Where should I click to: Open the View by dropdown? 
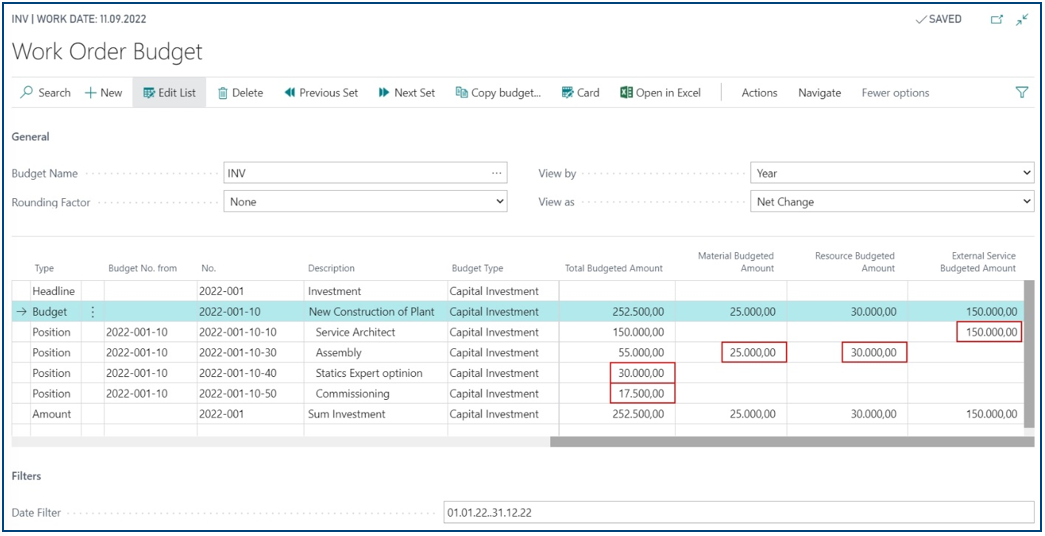click(x=892, y=173)
